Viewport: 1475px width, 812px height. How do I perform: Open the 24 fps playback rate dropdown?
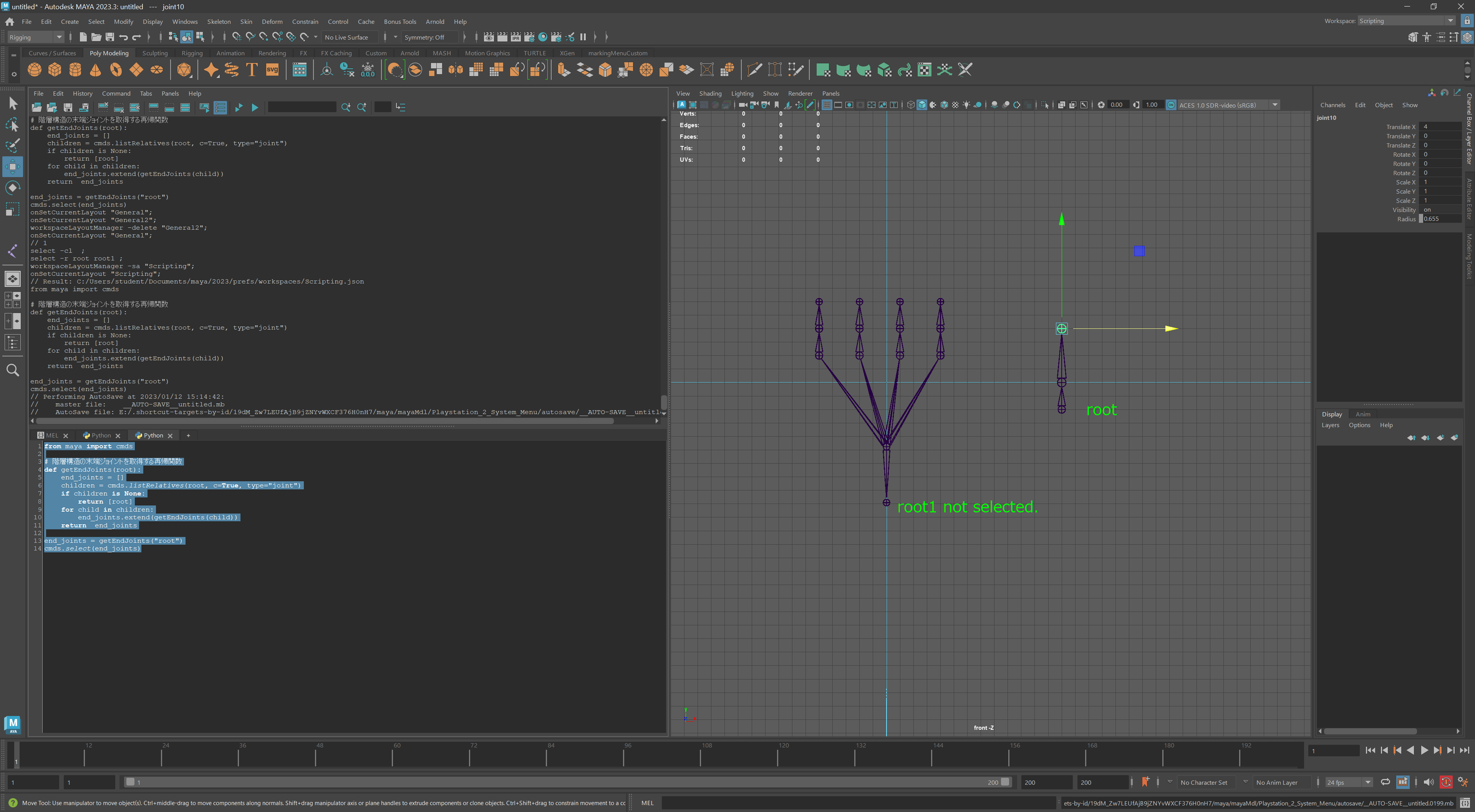click(1369, 782)
